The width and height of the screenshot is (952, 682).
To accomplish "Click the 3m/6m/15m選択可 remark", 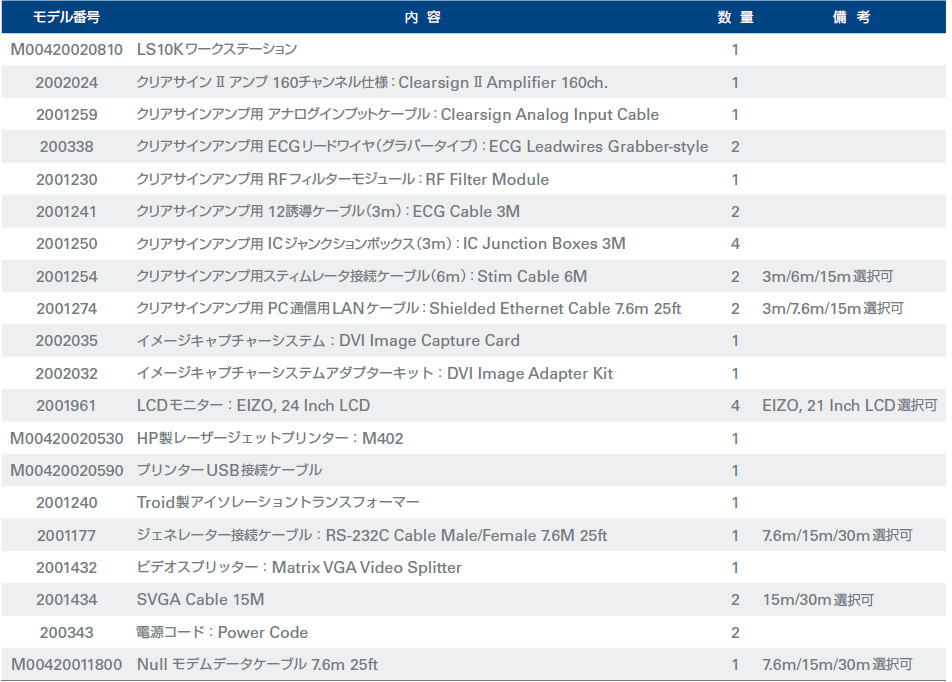I will click(826, 277).
